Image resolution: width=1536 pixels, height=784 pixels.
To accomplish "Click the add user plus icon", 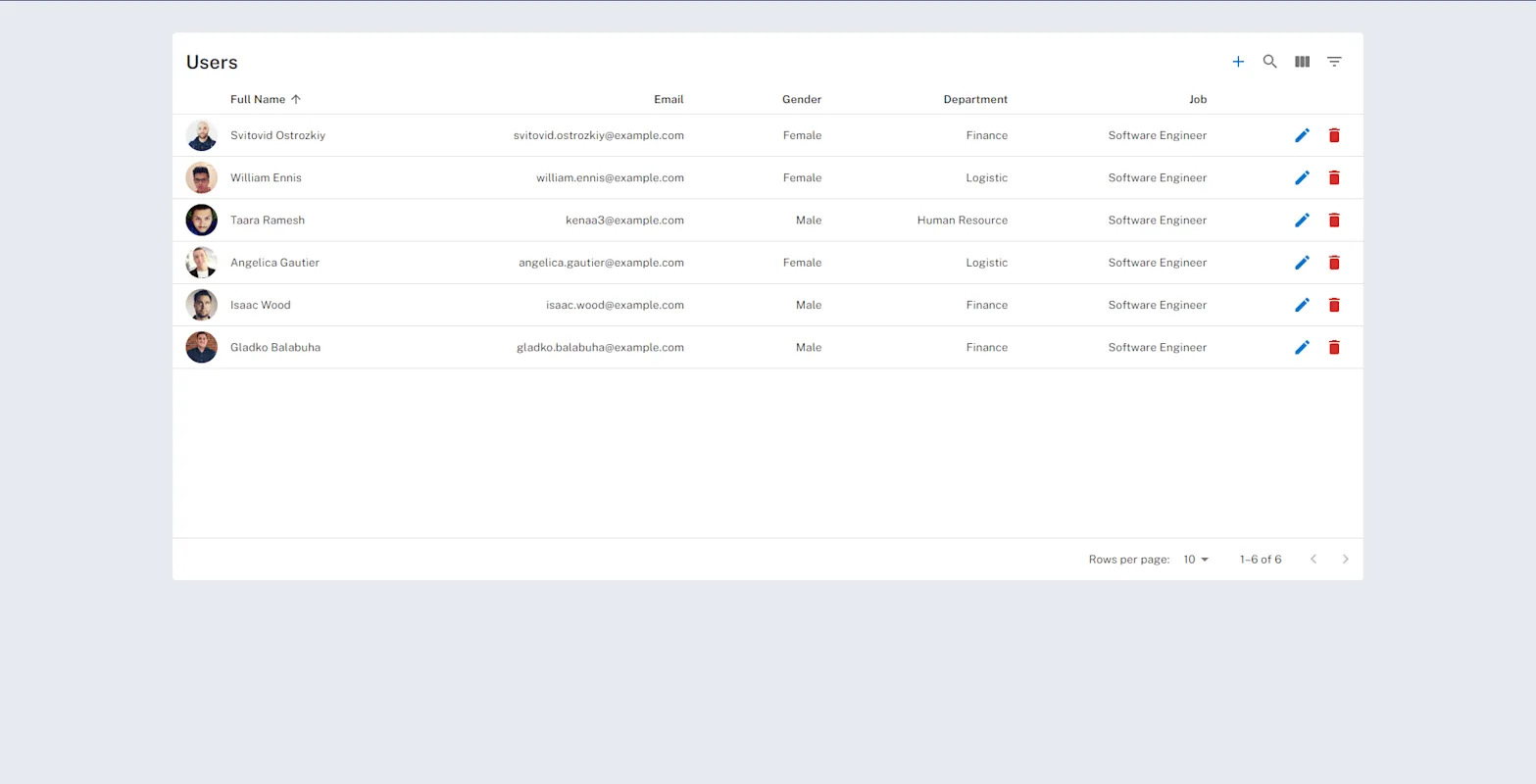I will coord(1238,62).
